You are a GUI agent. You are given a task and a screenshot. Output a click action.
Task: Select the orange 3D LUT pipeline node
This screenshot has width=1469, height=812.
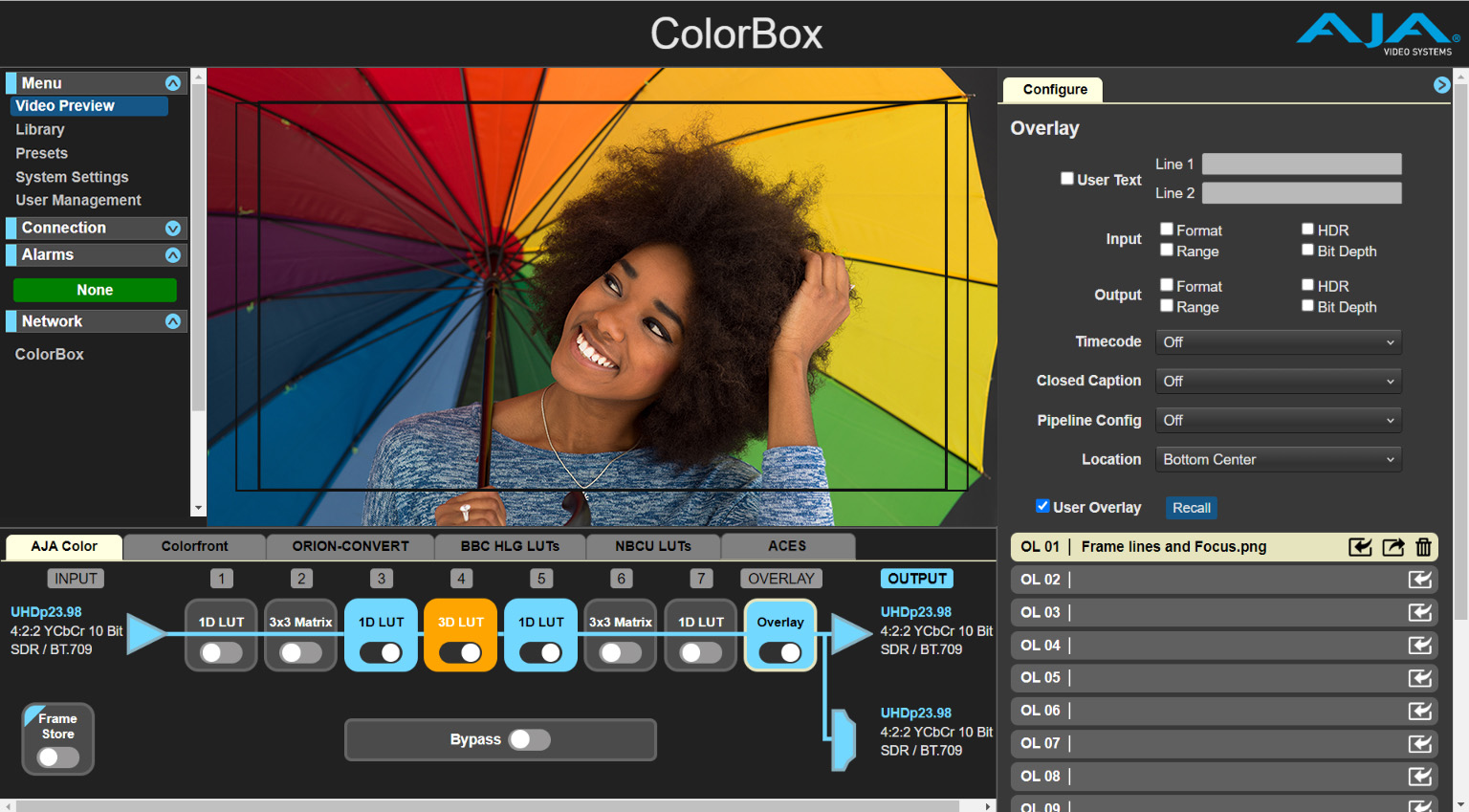[460, 622]
